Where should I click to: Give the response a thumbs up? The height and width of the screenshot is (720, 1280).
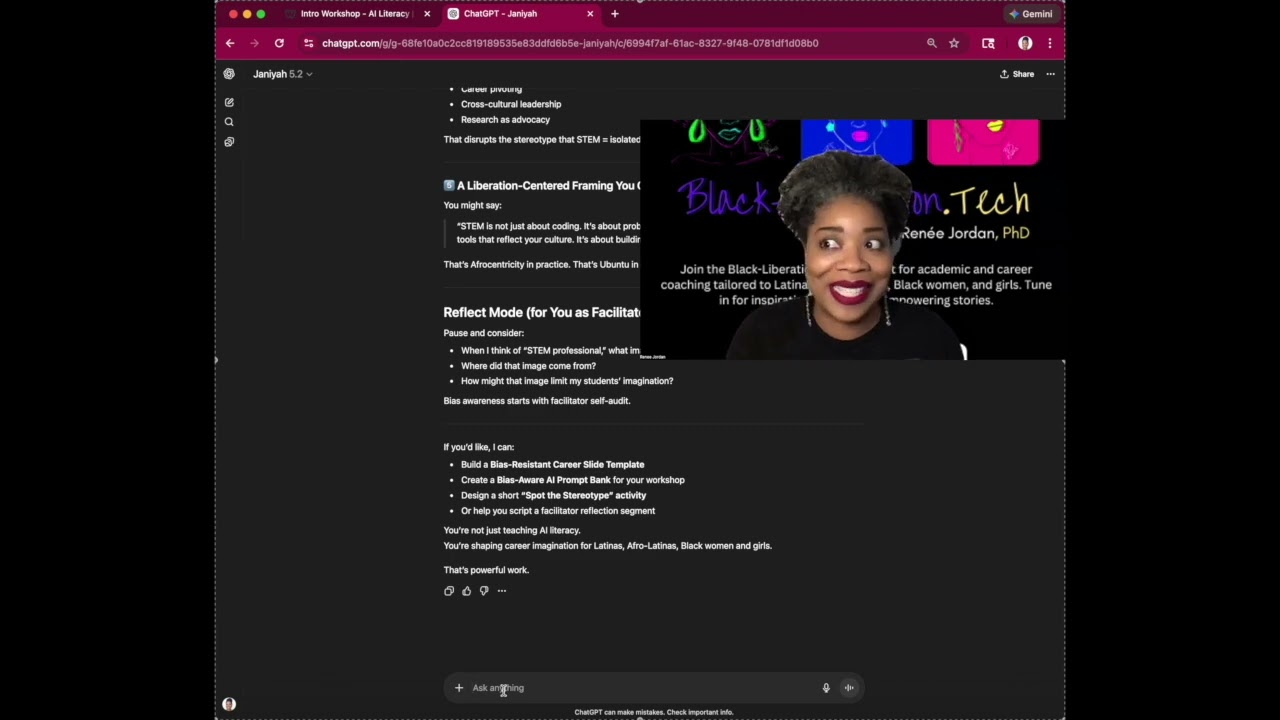click(x=466, y=591)
